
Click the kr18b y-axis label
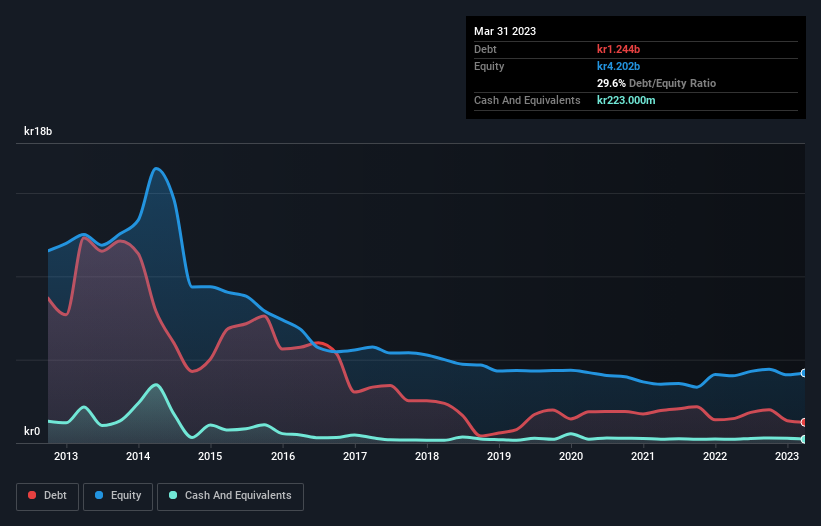point(38,131)
